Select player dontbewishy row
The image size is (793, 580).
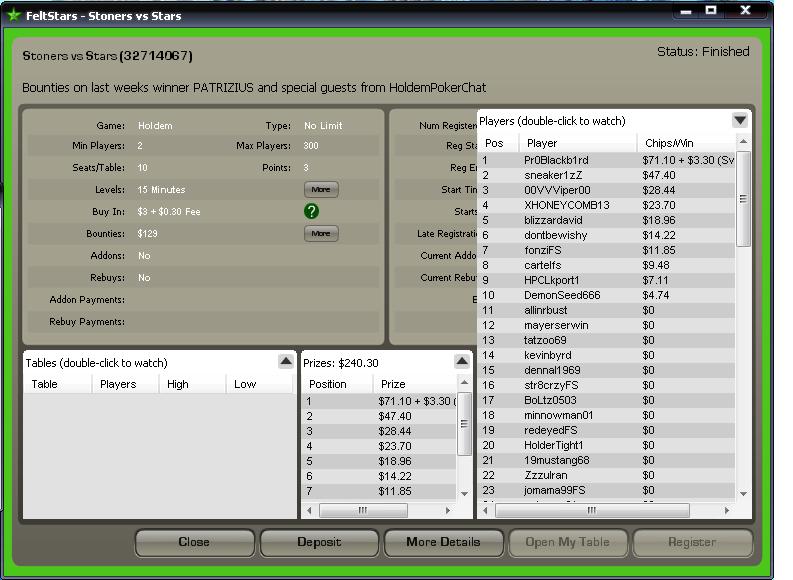pyautogui.click(x=607, y=235)
